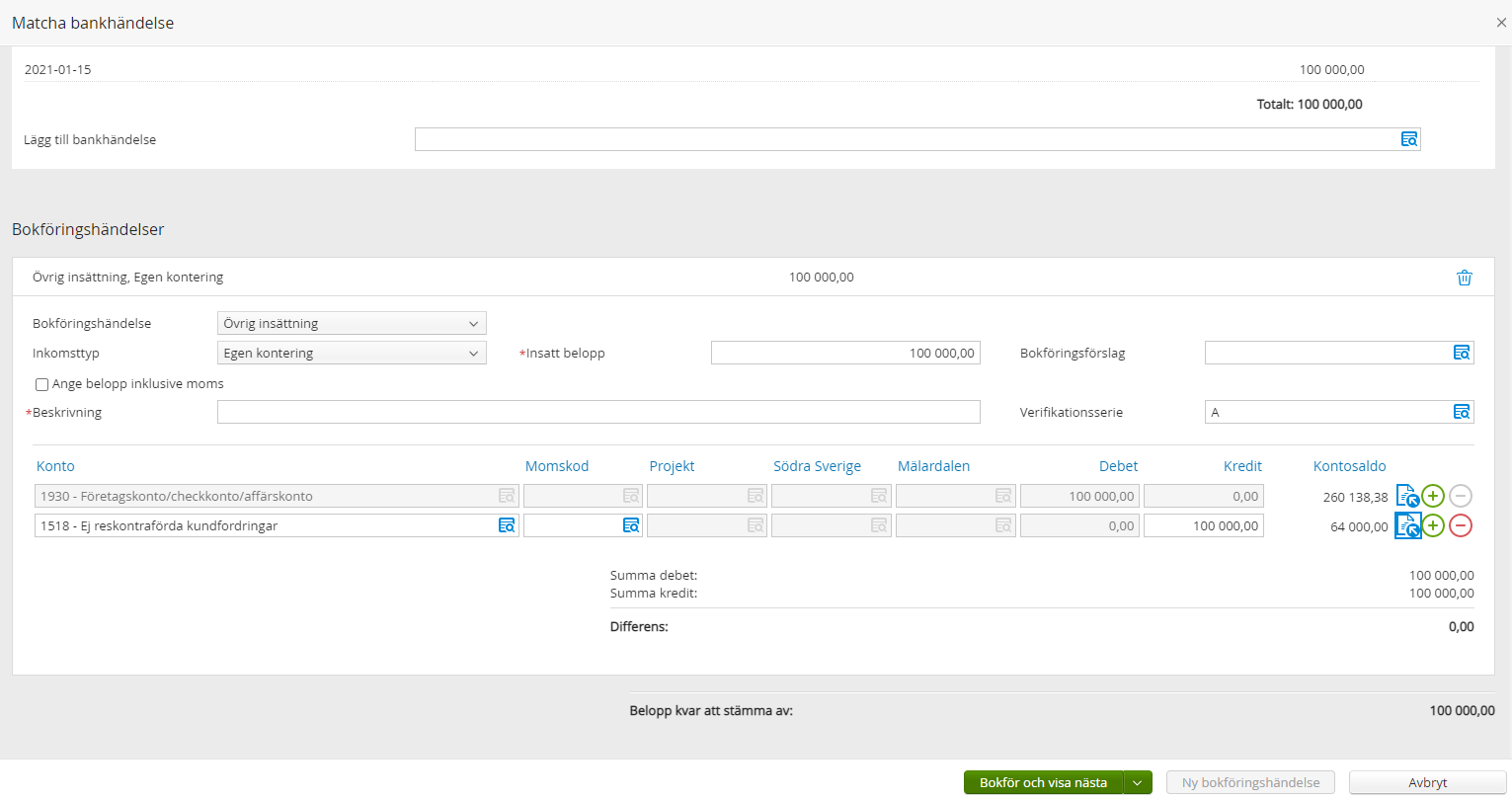The height and width of the screenshot is (800, 1512).
Task: Open Verifikationsserie lookup icon
Action: [1461, 412]
